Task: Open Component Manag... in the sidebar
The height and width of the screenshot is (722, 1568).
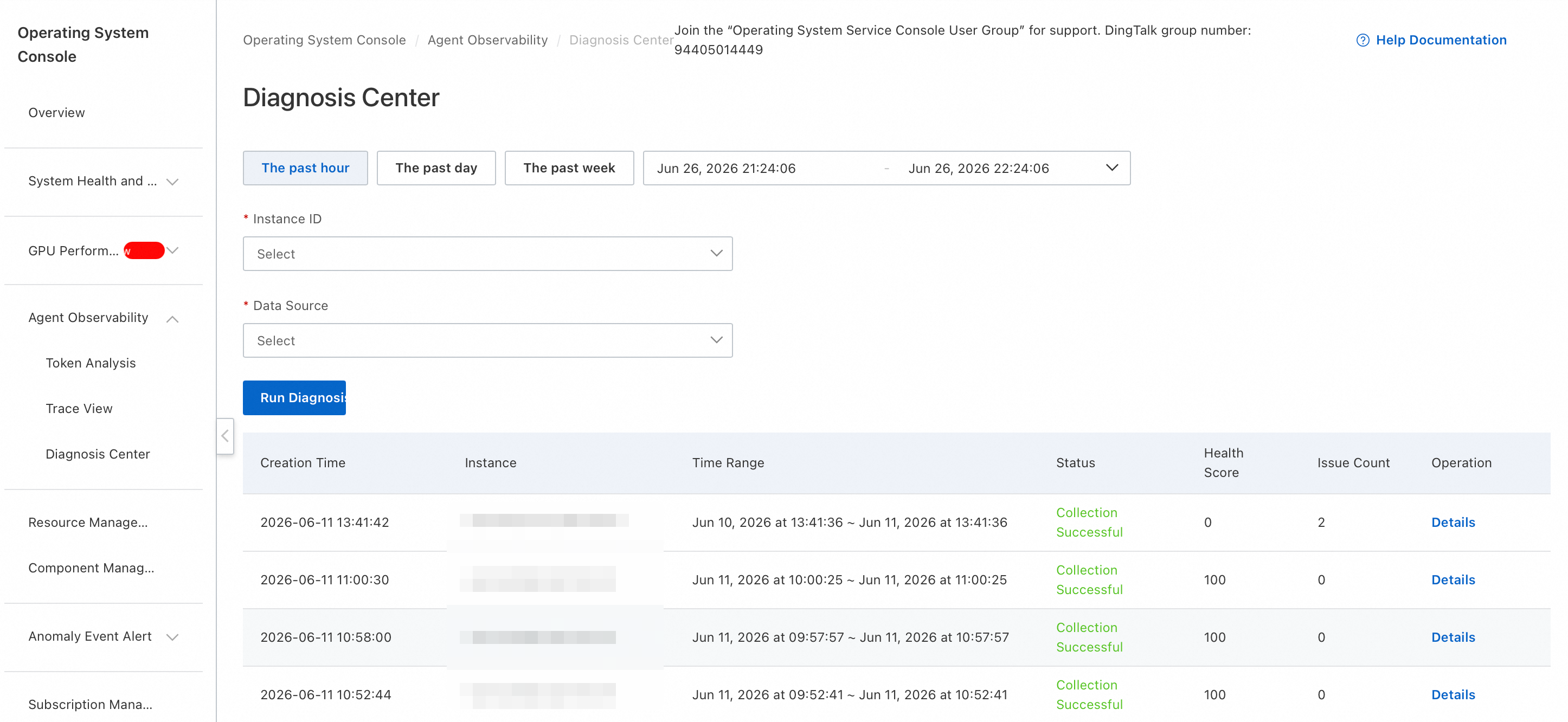Action: coord(91,568)
